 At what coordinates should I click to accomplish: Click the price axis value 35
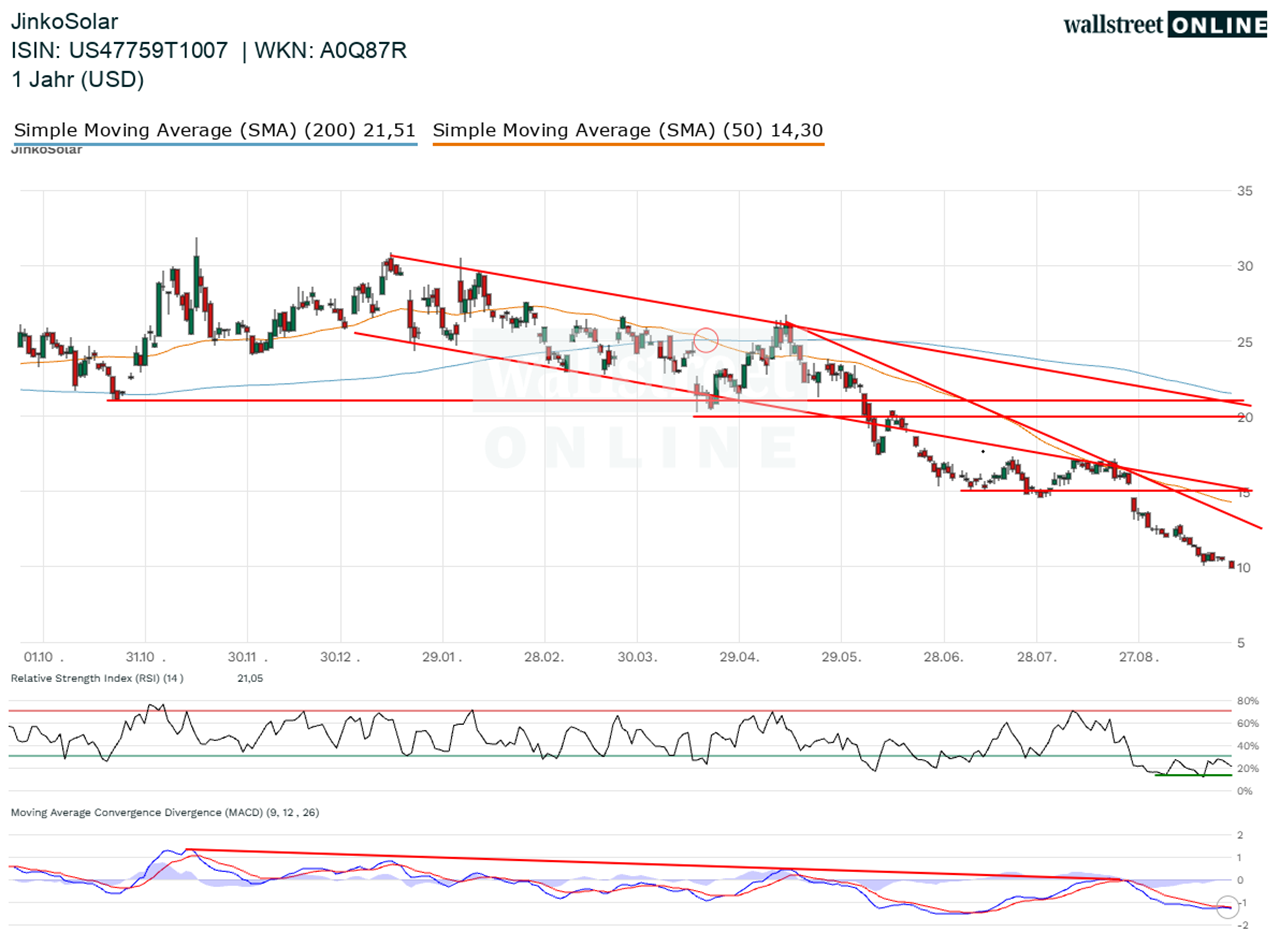(x=1246, y=190)
